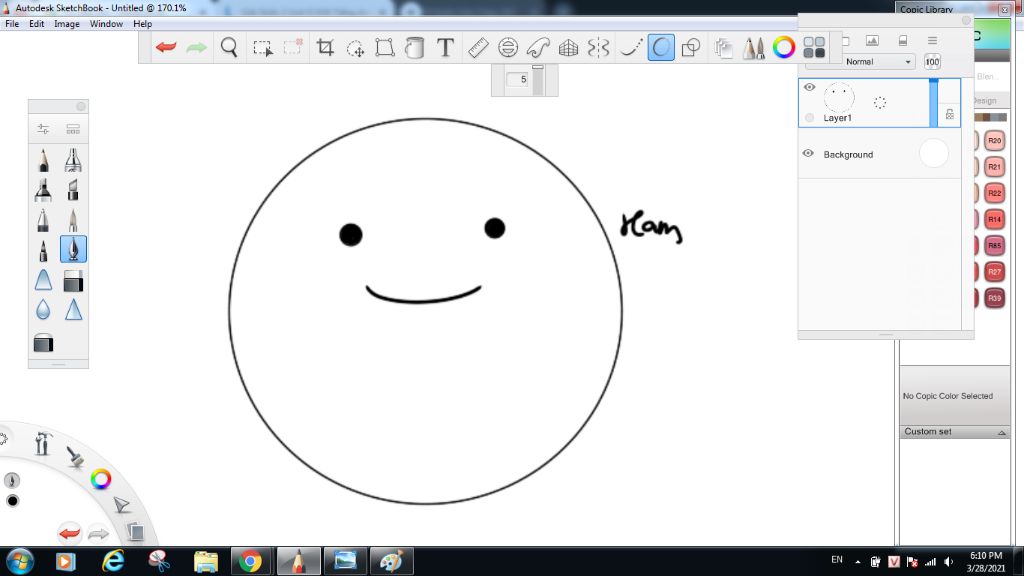Open the Edit menu

pyautogui.click(x=37, y=24)
